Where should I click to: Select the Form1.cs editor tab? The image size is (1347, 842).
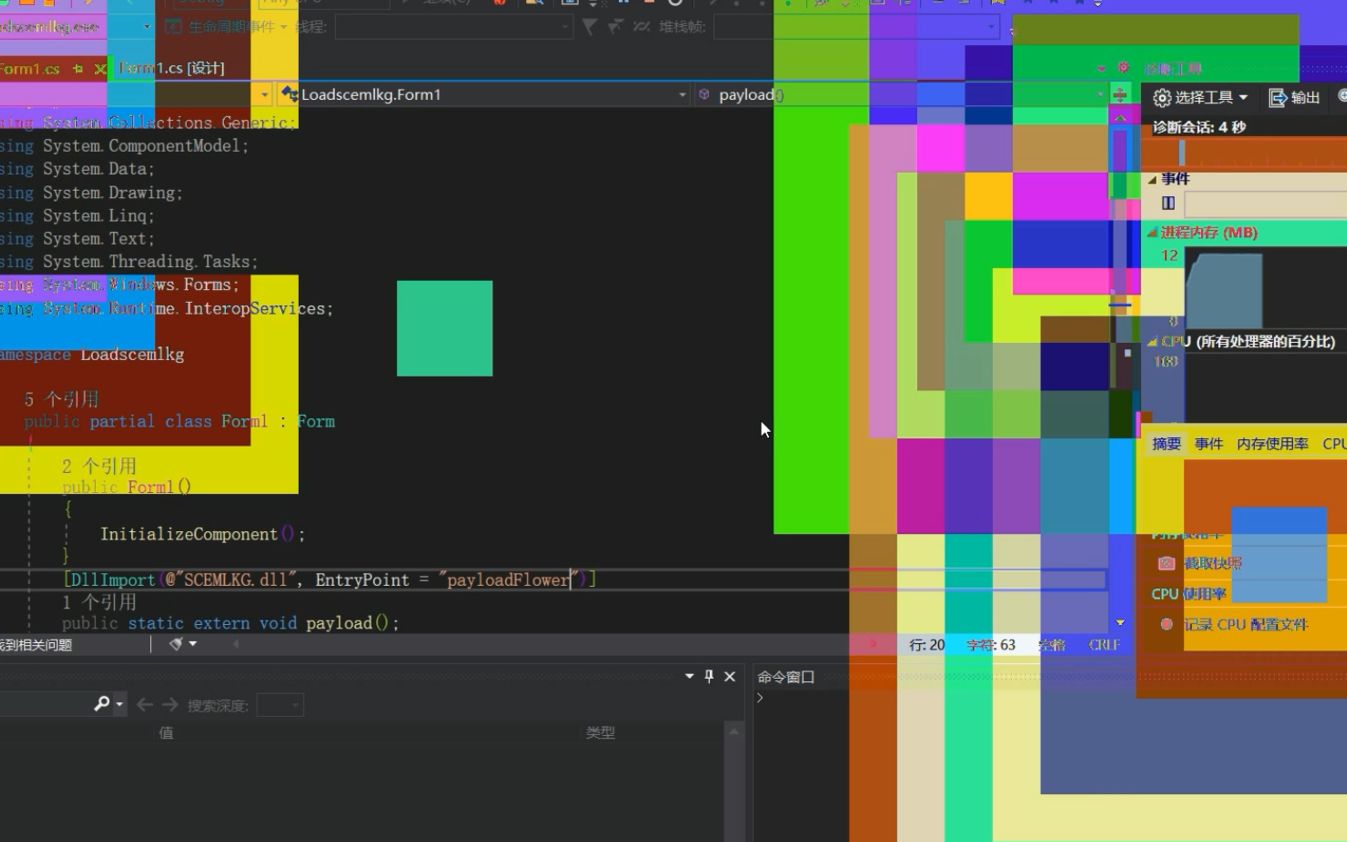[30, 69]
